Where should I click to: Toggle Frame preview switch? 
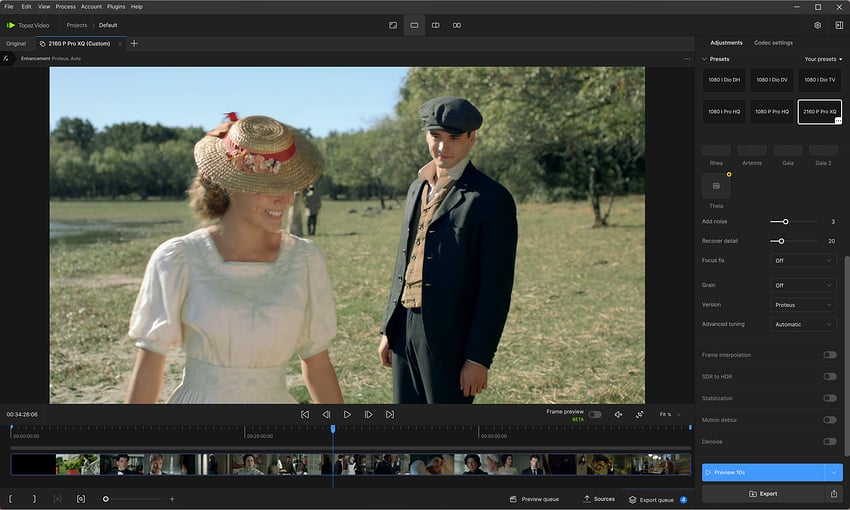595,415
